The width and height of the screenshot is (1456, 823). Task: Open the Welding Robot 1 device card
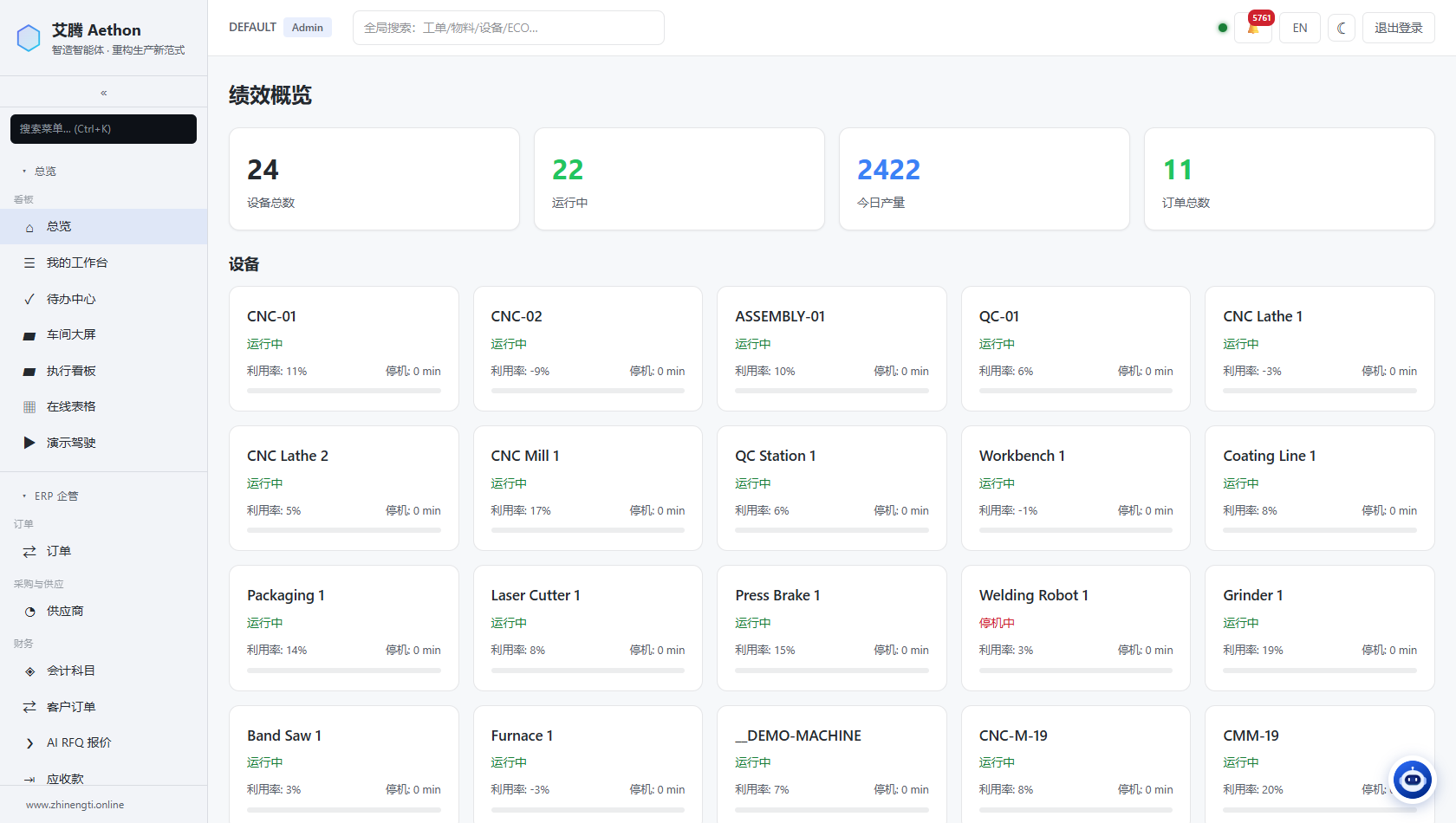point(1076,628)
